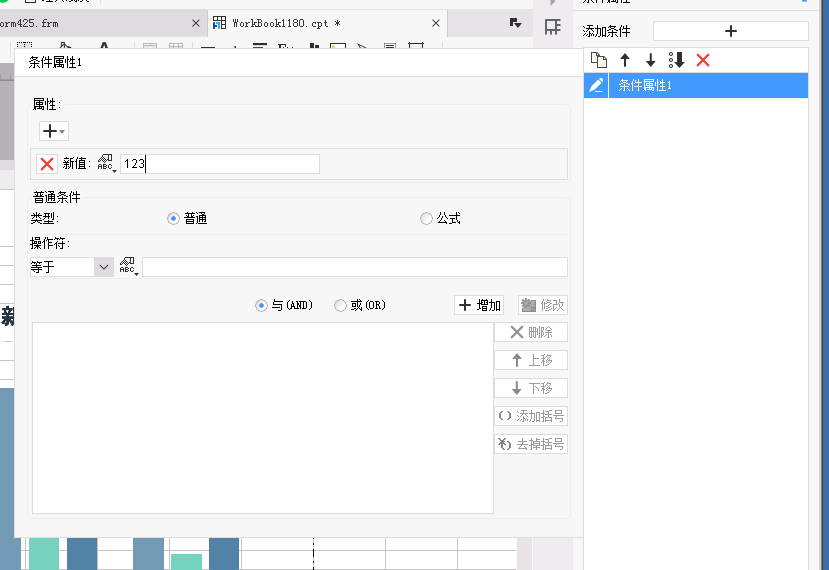This screenshot has height=570, width=829.
Task: Remove the 新值 property with red X
Action: [46, 164]
